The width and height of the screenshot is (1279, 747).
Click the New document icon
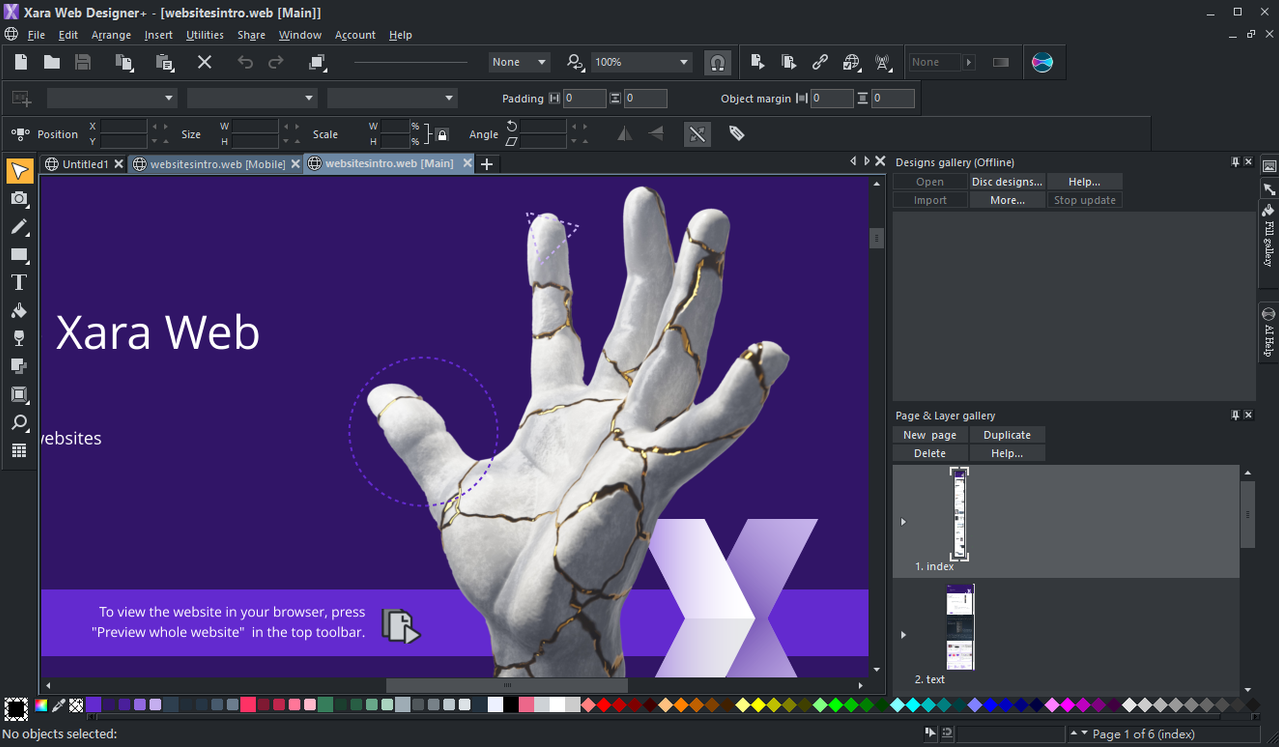point(21,62)
